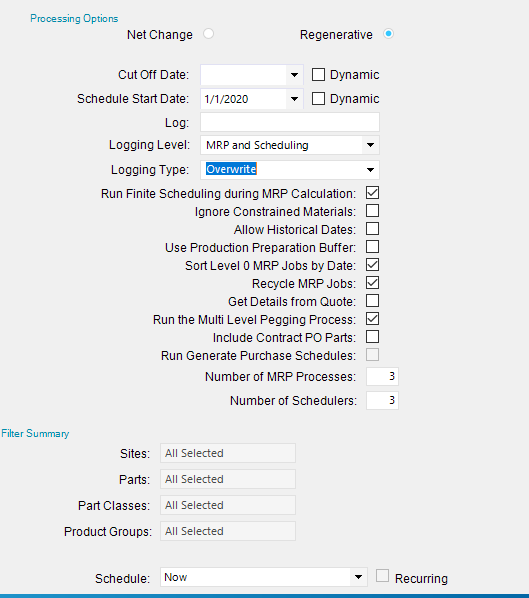The height and width of the screenshot is (598, 529).
Task: Open the Schedule dropdown showing Now
Action: (358, 577)
